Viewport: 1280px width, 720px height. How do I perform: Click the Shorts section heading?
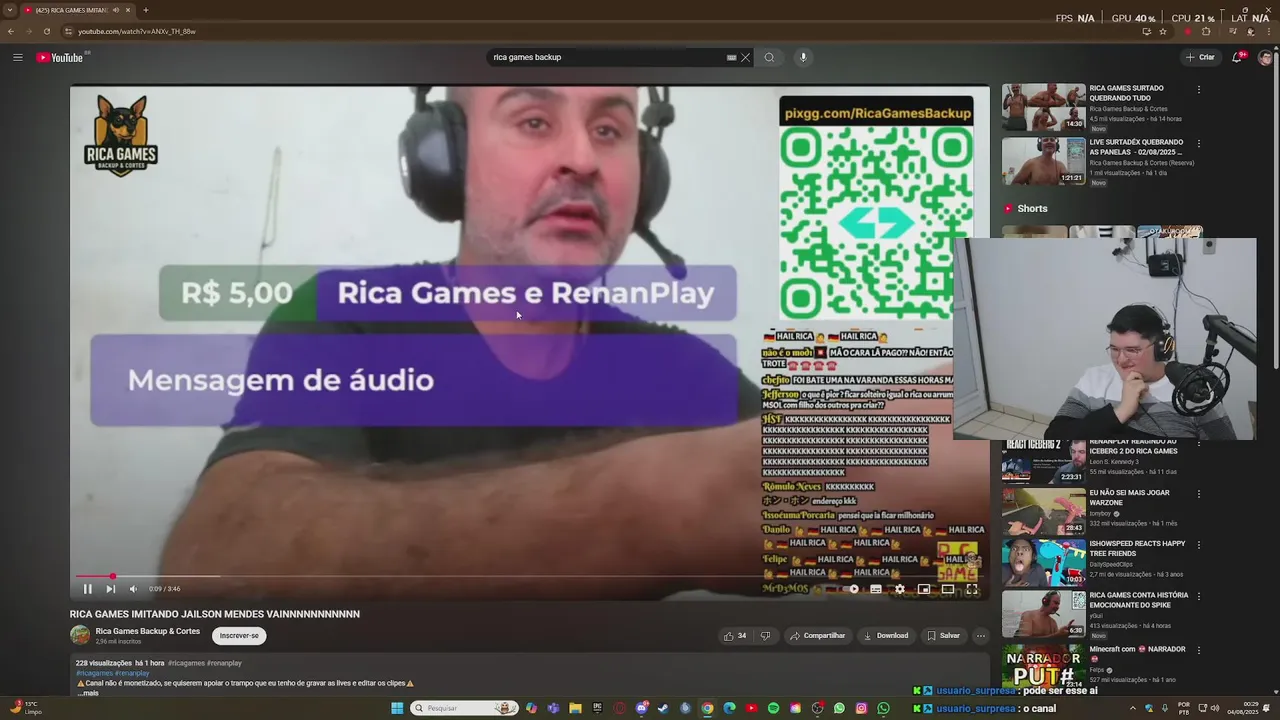[1032, 208]
